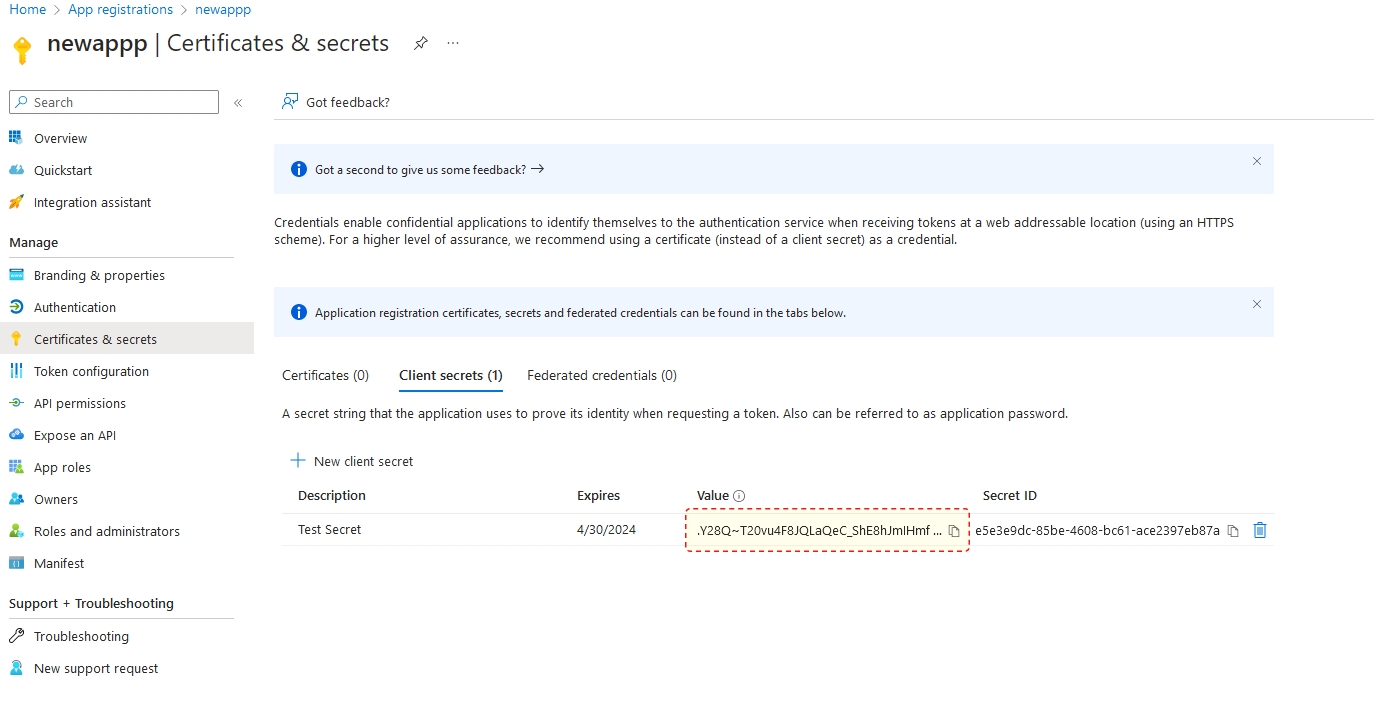Click the plus icon for new secret

coord(297,461)
